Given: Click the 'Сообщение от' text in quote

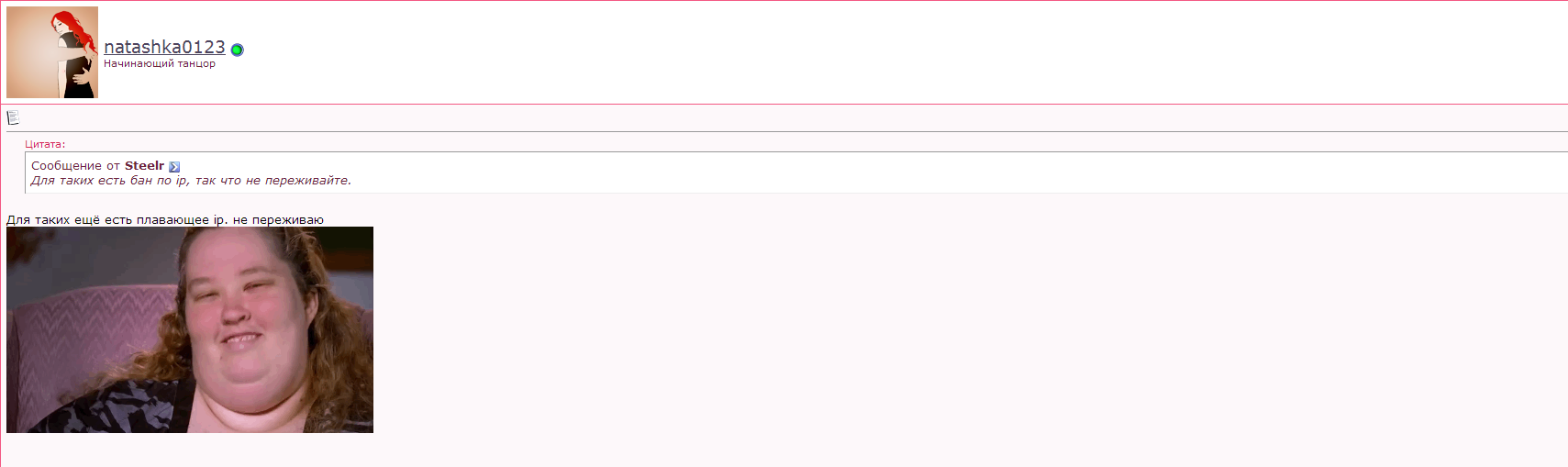Looking at the screenshot, I should coord(75,166).
